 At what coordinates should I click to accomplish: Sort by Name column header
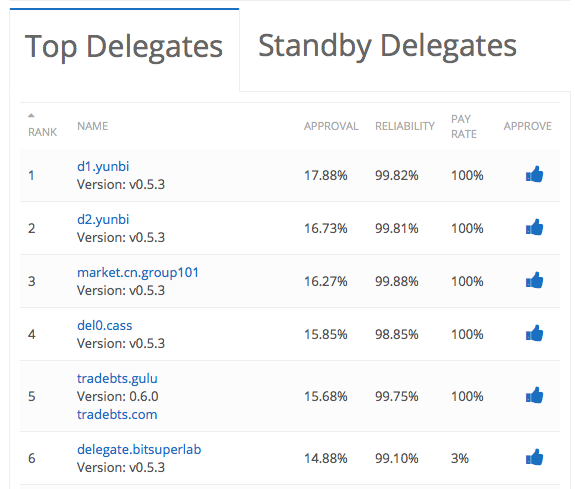92,126
